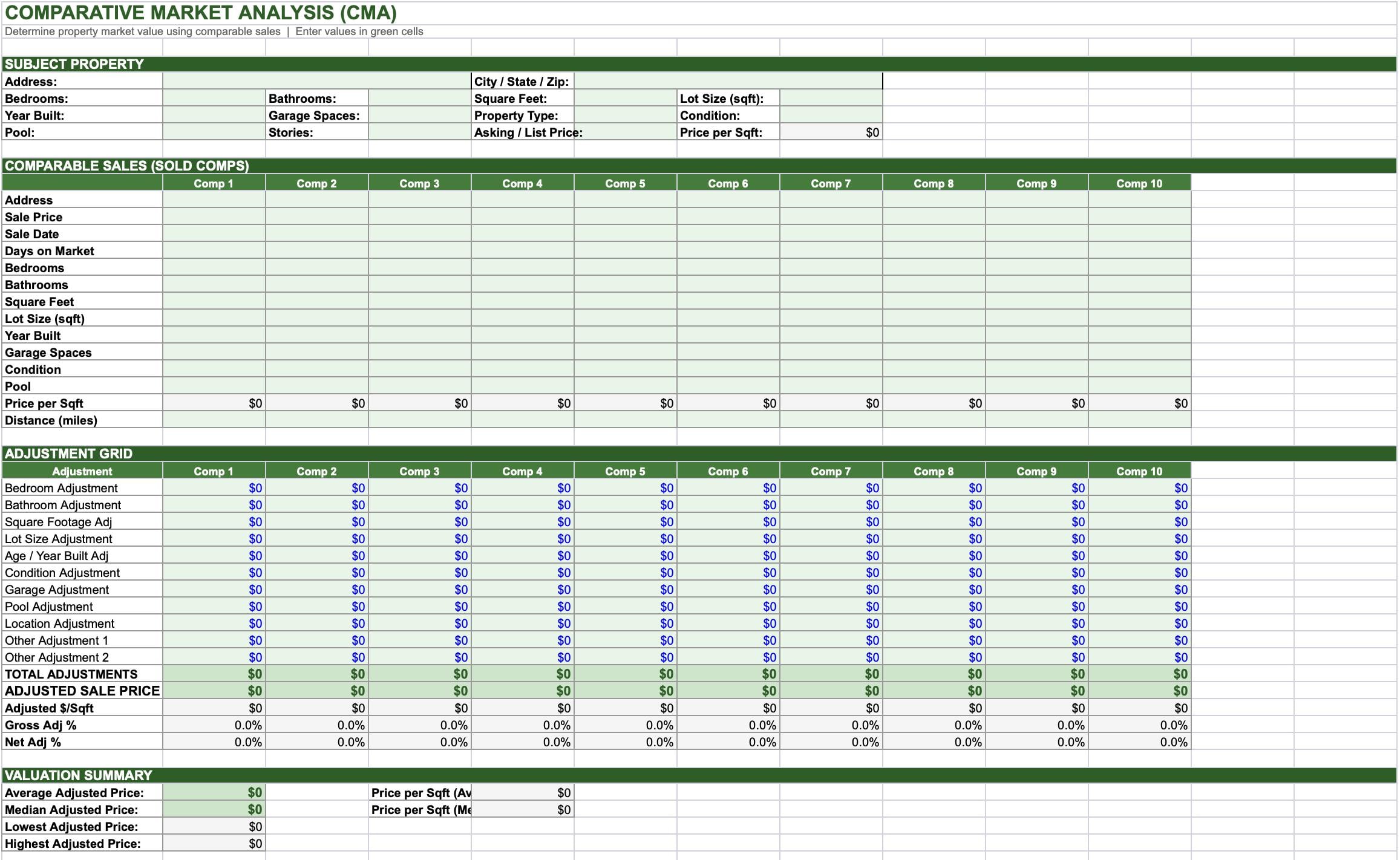
Task: Select the subject Condition input cell
Action: (831, 115)
